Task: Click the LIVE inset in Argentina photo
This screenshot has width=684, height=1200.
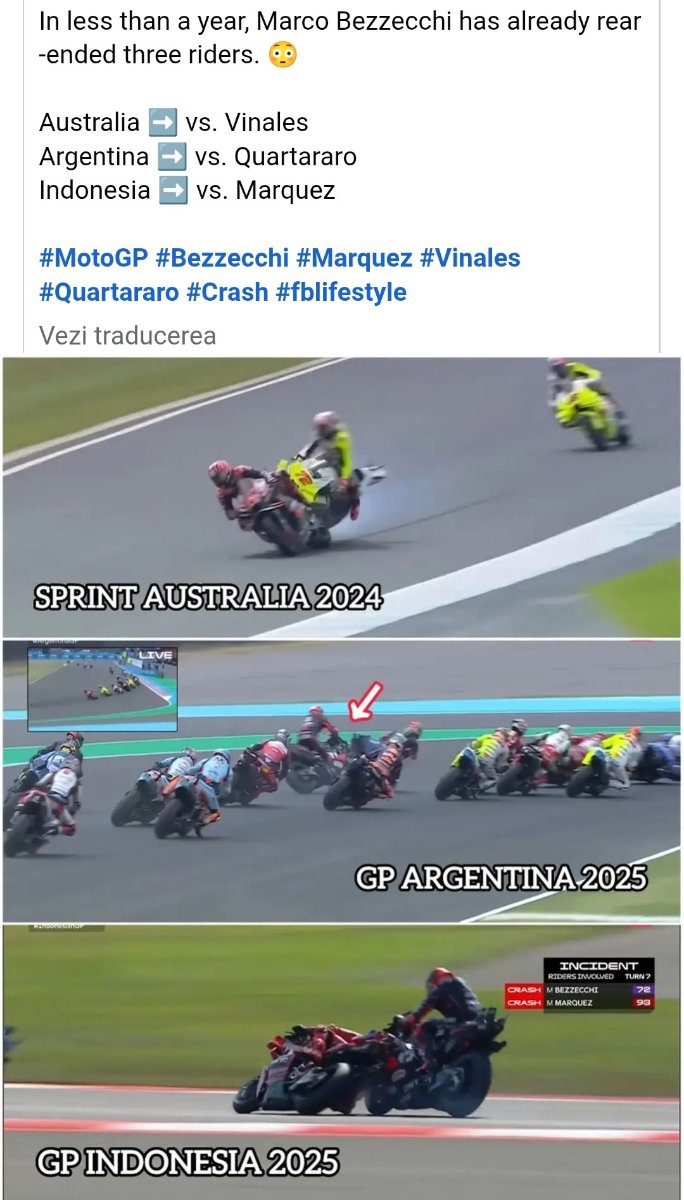Action: coord(102,688)
